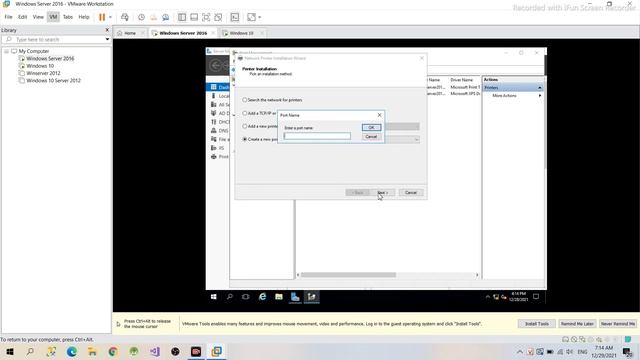
Task: Open the Edit menu
Action: click(22, 17)
